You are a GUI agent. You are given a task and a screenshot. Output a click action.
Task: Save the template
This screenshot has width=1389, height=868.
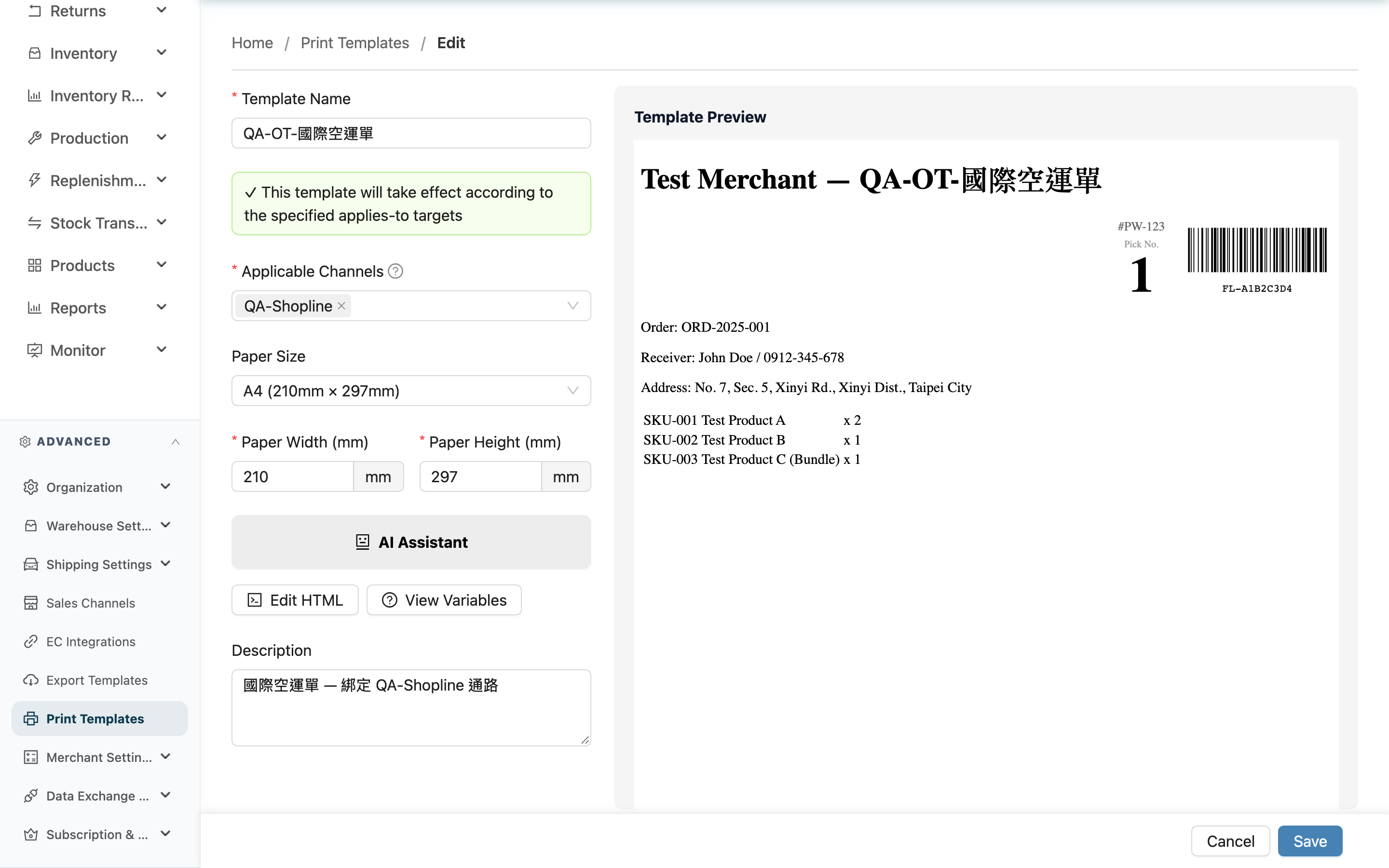1310,841
